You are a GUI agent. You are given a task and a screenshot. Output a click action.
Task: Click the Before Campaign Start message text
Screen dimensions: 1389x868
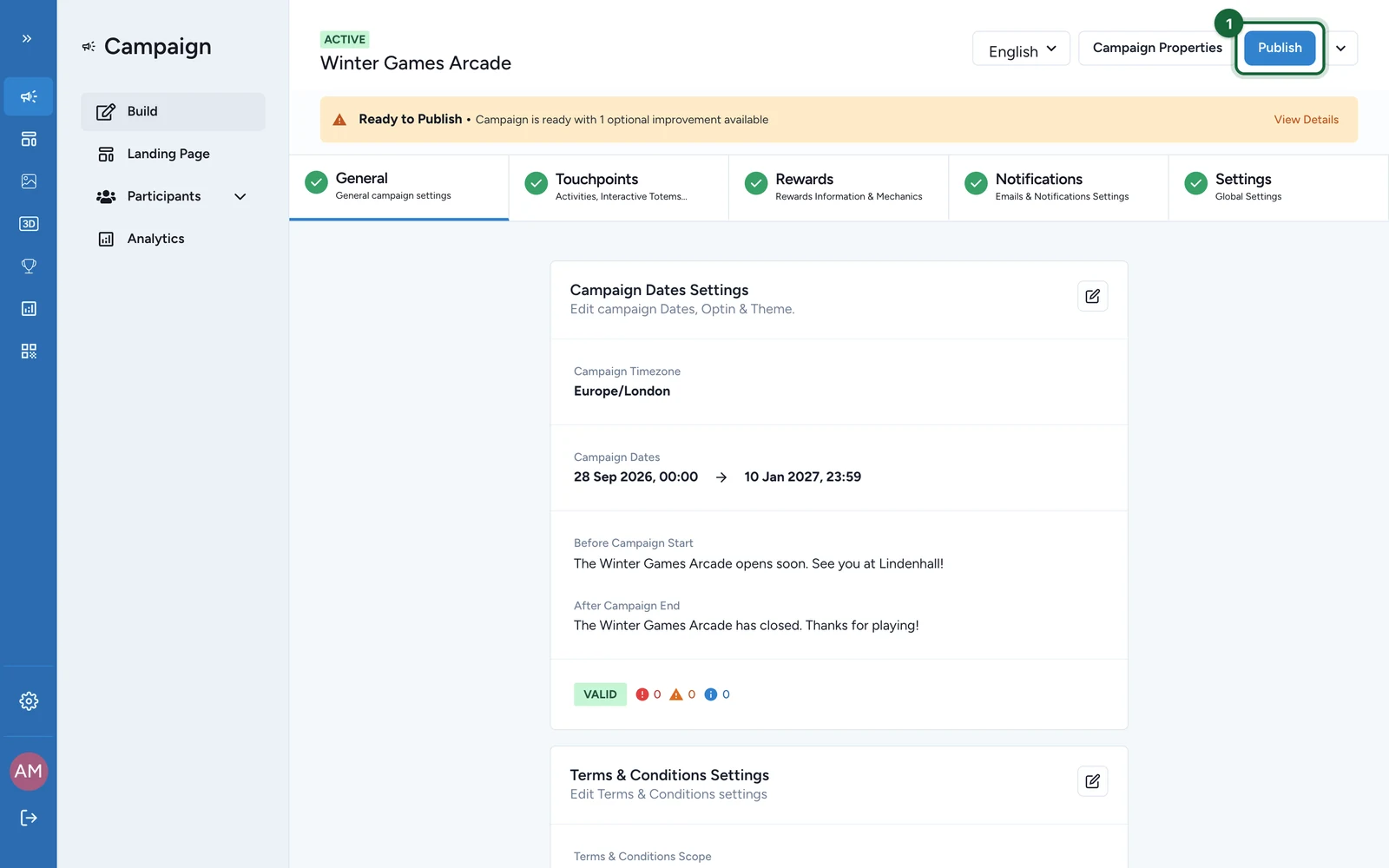[x=759, y=563]
